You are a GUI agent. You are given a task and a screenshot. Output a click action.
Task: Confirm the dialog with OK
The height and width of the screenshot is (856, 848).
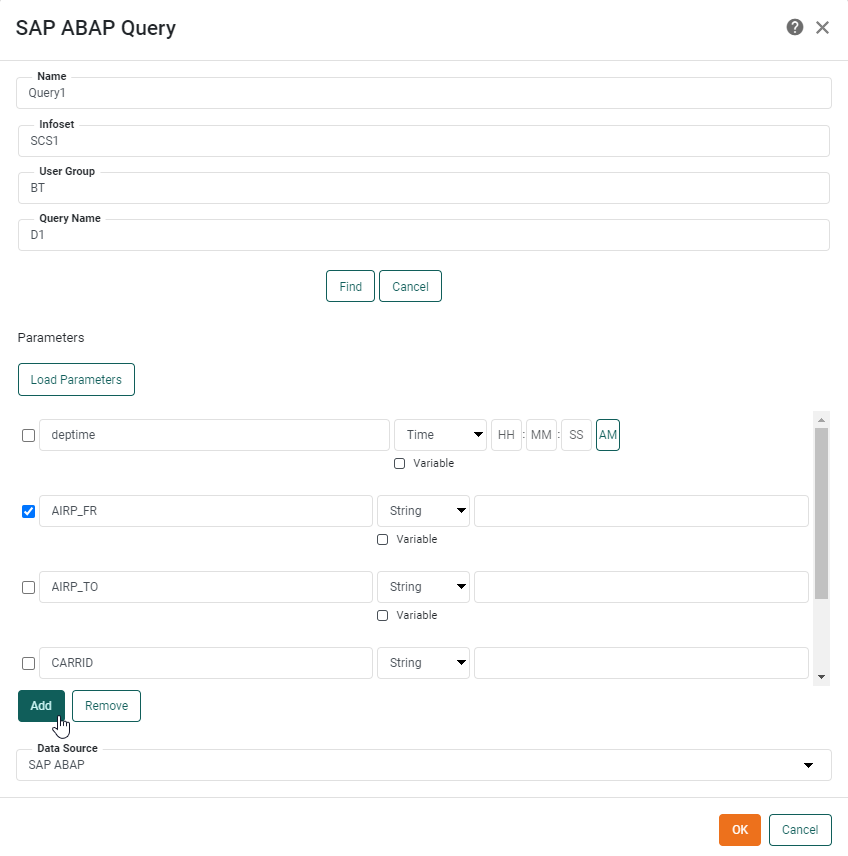[739, 830]
